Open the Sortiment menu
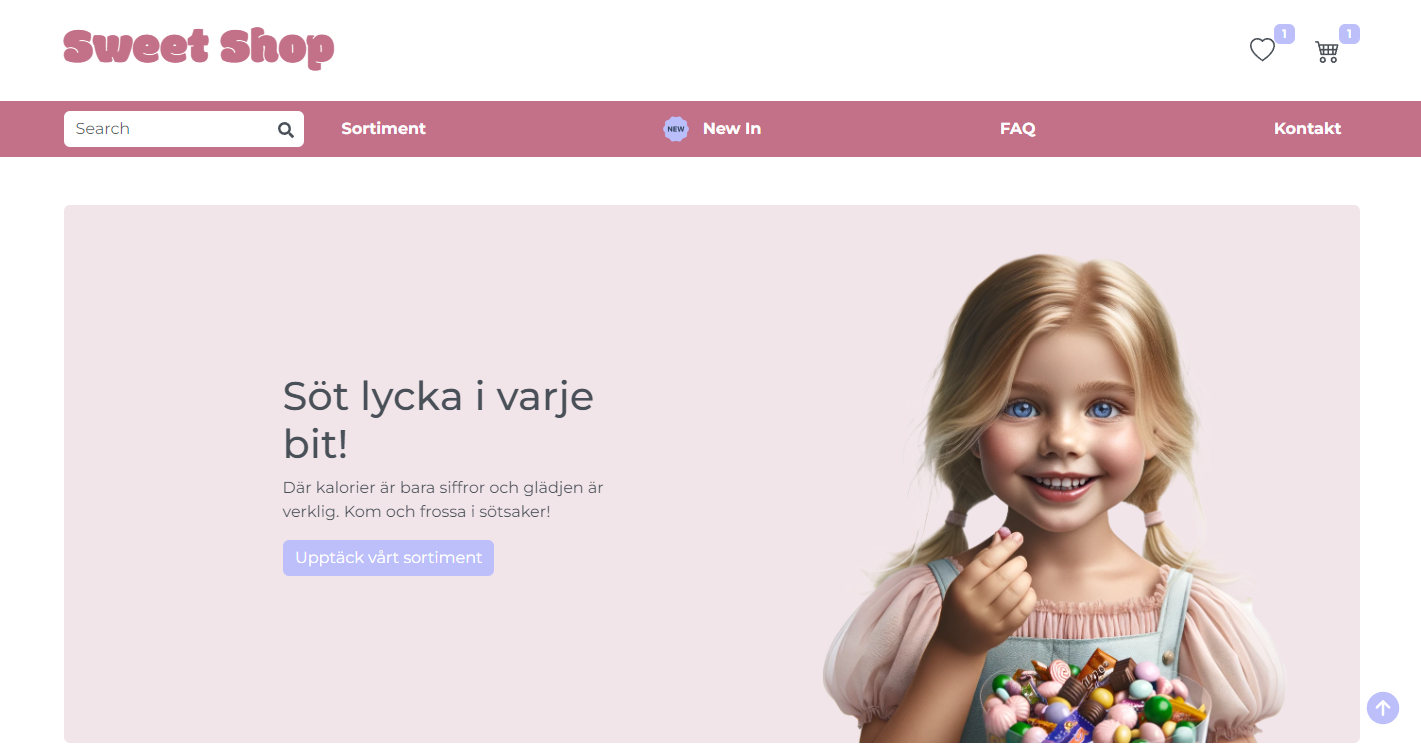 (383, 128)
